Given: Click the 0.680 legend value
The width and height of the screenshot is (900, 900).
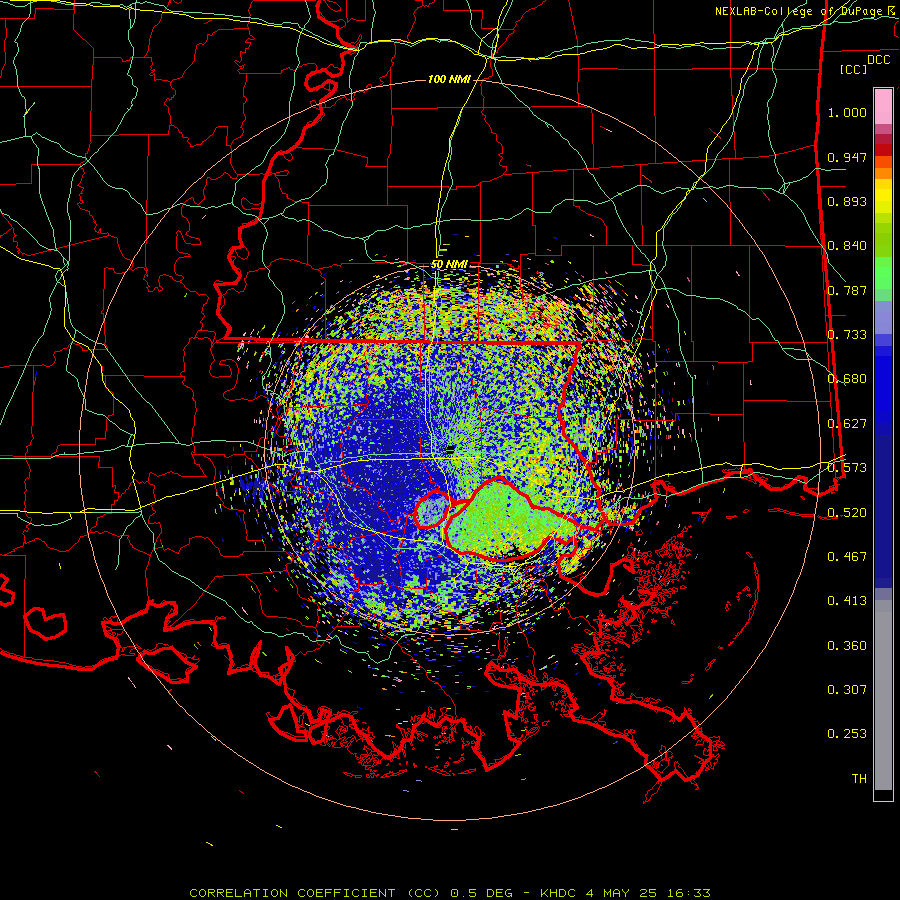Looking at the screenshot, I should pos(847,379).
